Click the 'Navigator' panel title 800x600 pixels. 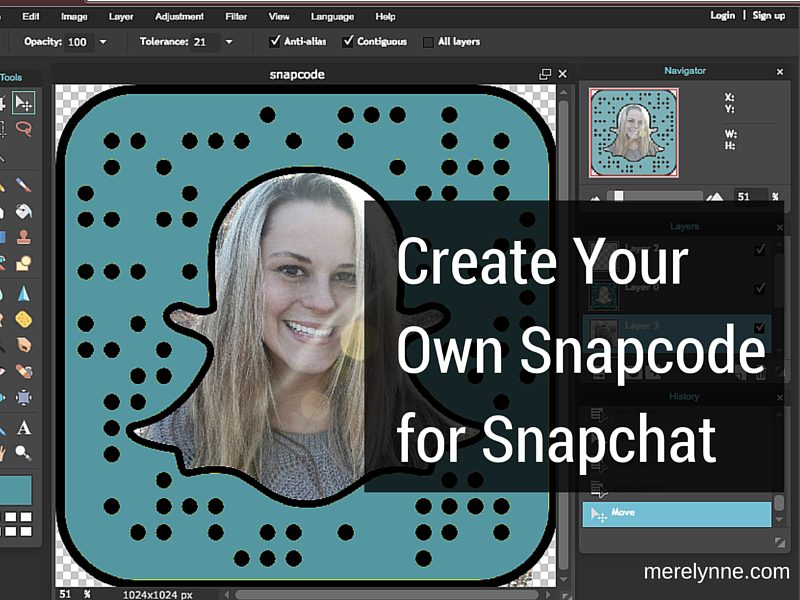coord(685,71)
